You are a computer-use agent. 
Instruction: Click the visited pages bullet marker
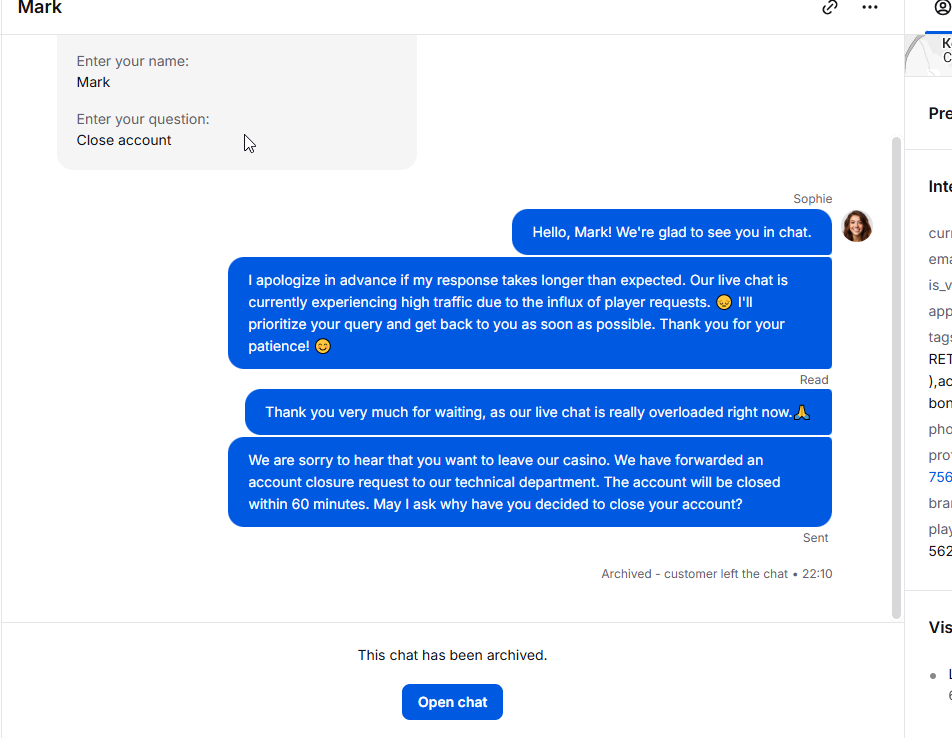click(x=933, y=675)
